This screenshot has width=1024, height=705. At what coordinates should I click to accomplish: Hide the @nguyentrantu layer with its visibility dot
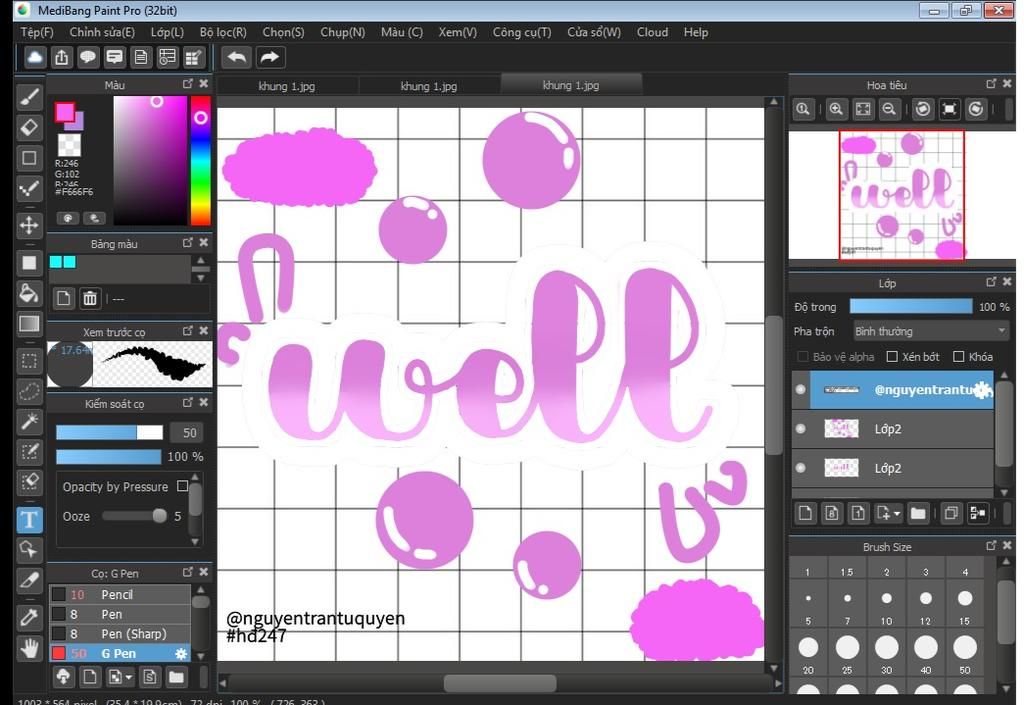click(x=801, y=389)
